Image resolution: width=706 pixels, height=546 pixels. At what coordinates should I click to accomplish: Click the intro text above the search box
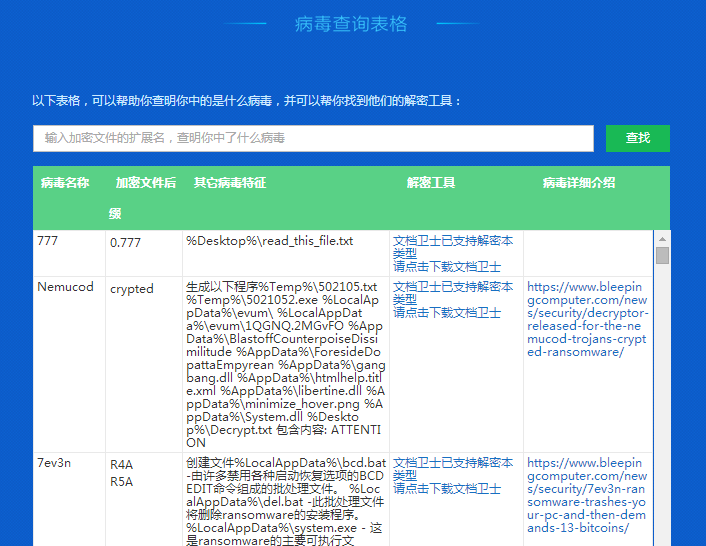(x=247, y=101)
